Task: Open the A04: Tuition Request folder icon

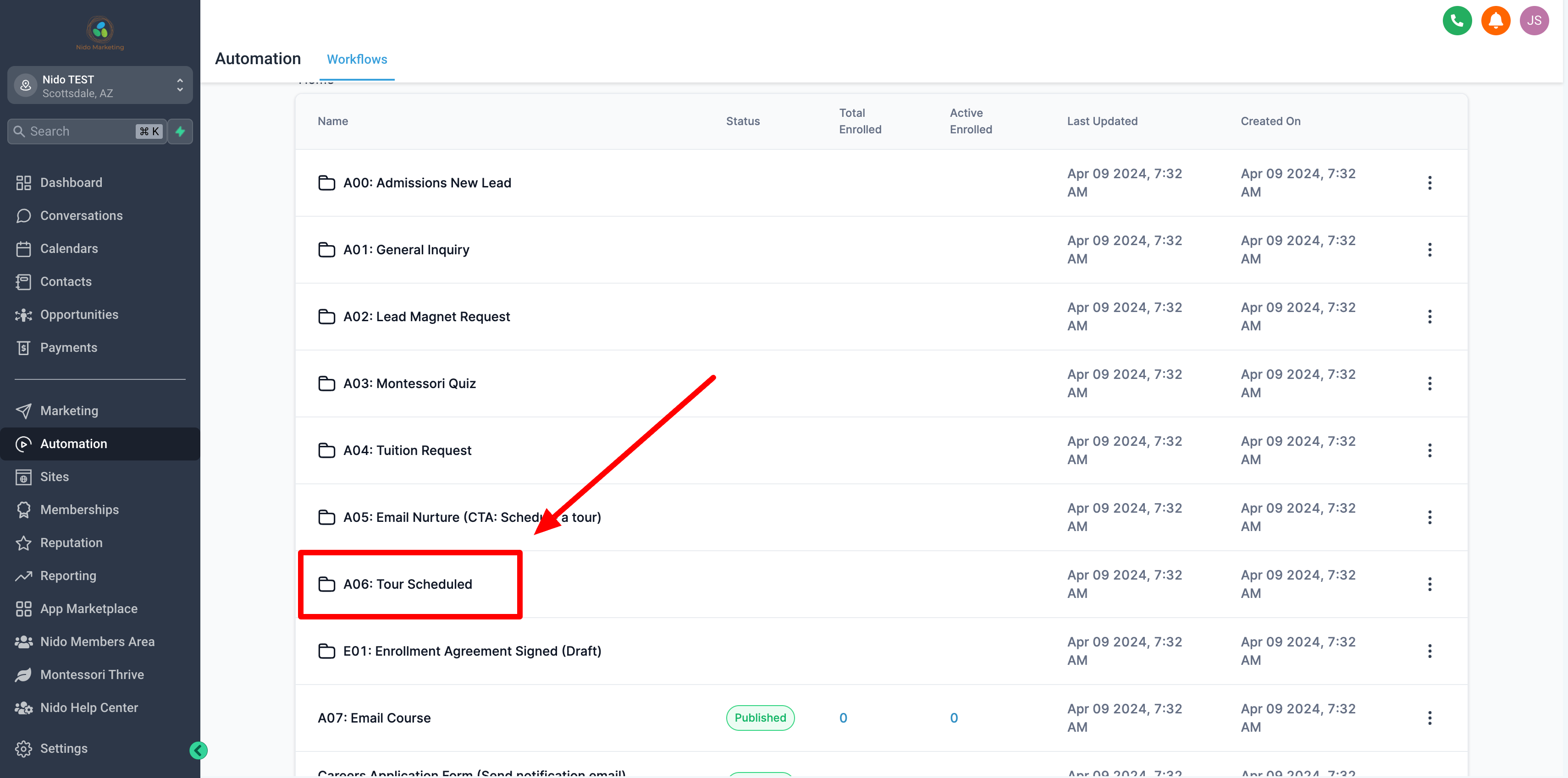Action: coord(327,450)
